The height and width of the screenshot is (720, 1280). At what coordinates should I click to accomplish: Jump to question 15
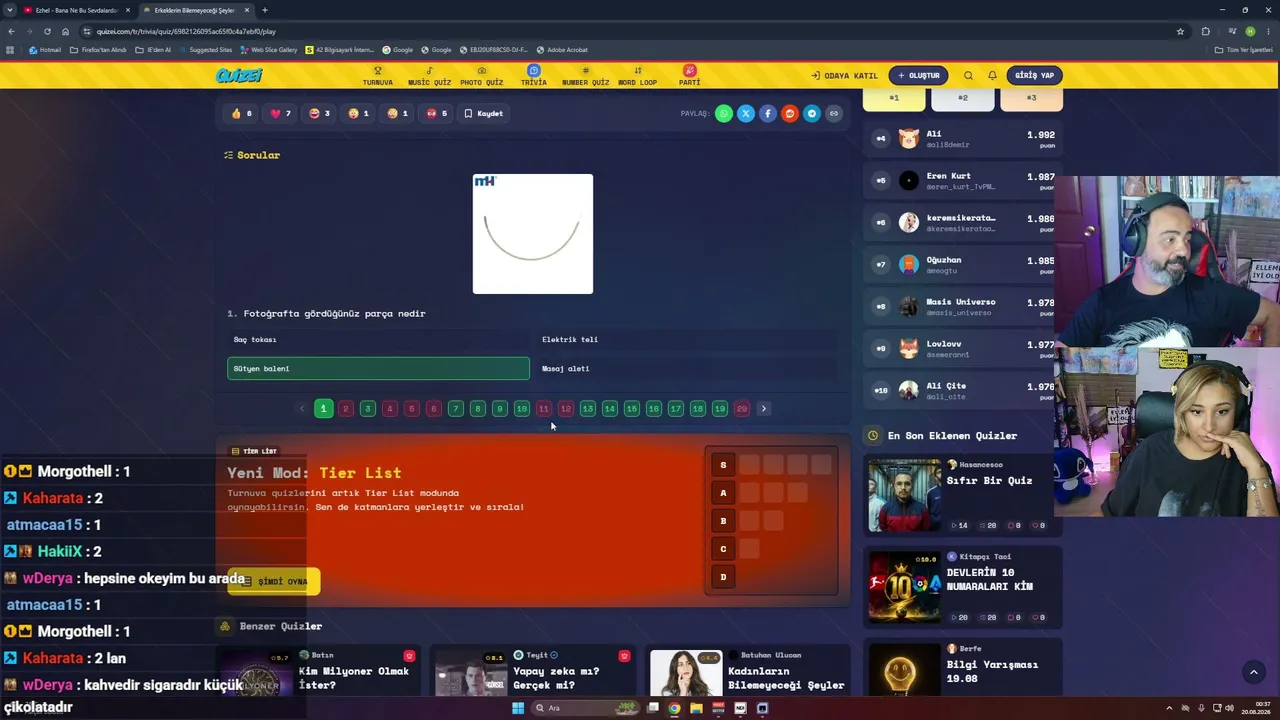pos(632,409)
